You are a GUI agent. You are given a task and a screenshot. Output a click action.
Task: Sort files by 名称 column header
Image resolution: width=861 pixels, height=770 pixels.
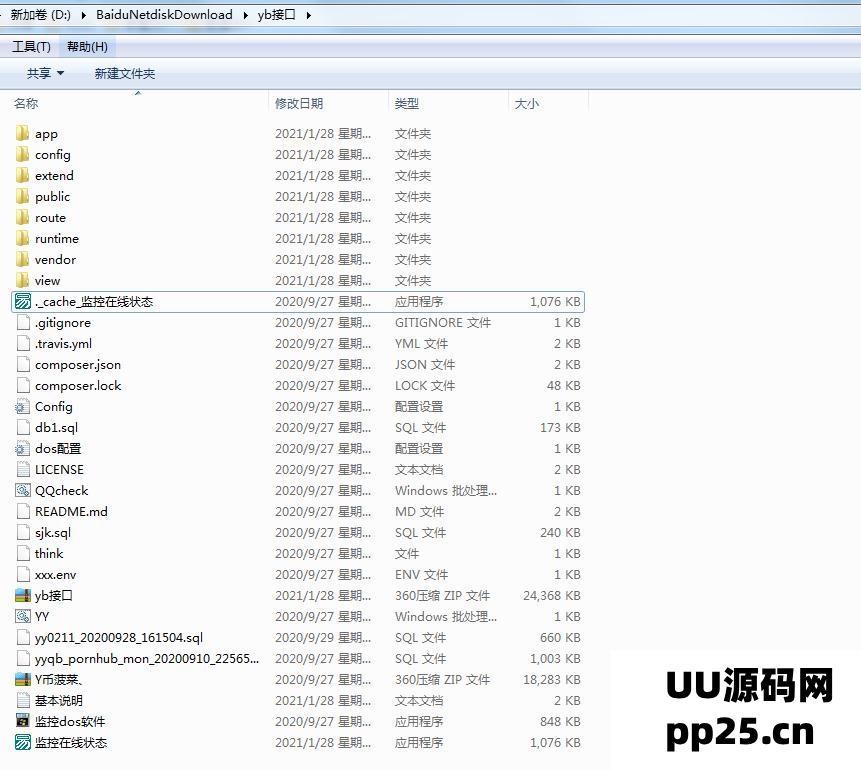click(26, 103)
